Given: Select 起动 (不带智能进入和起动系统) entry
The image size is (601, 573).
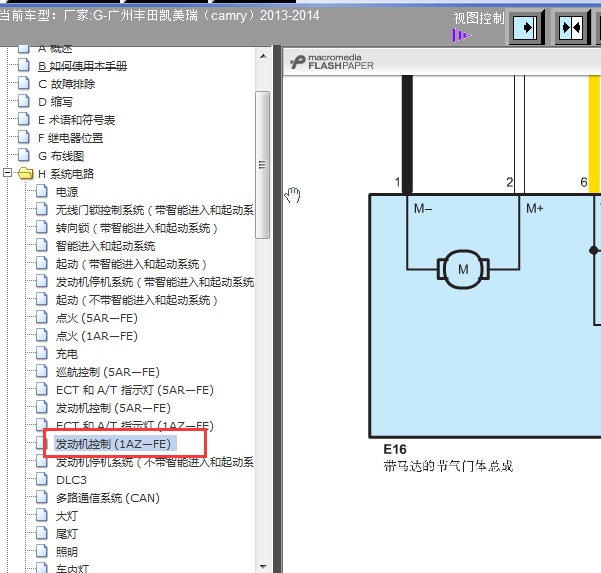Looking at the screenshot, I should point(137,300).
